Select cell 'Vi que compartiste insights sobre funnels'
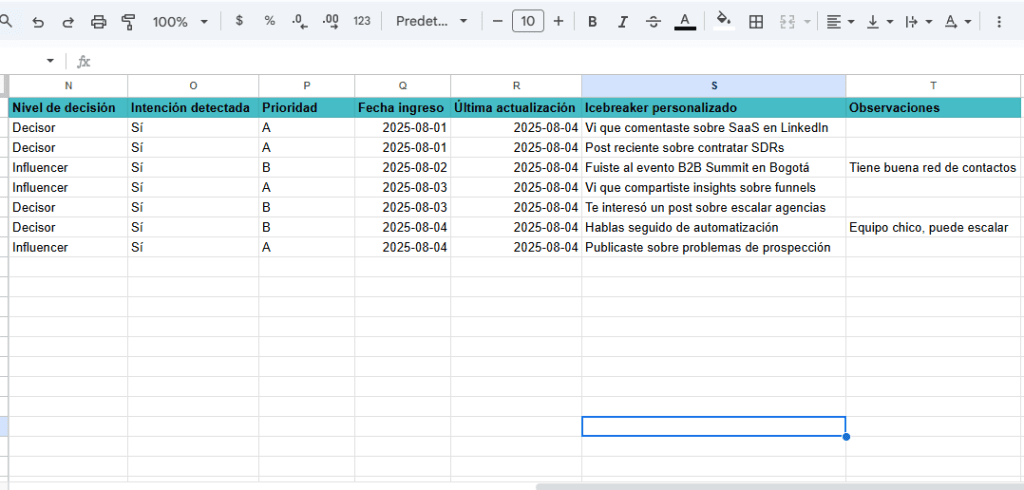The height and width of the screenshot is (490, 1024). [713, 188]
